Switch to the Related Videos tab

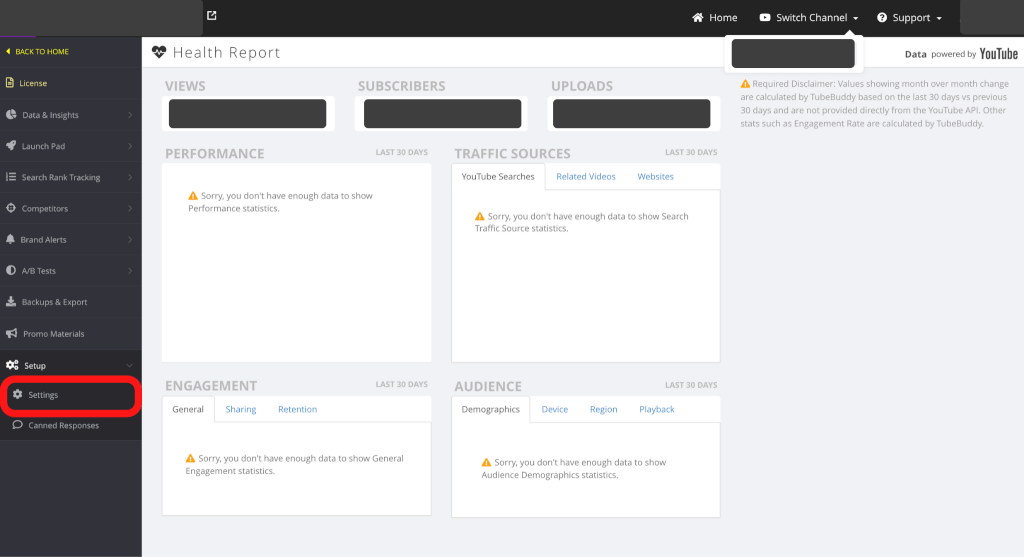586,177
